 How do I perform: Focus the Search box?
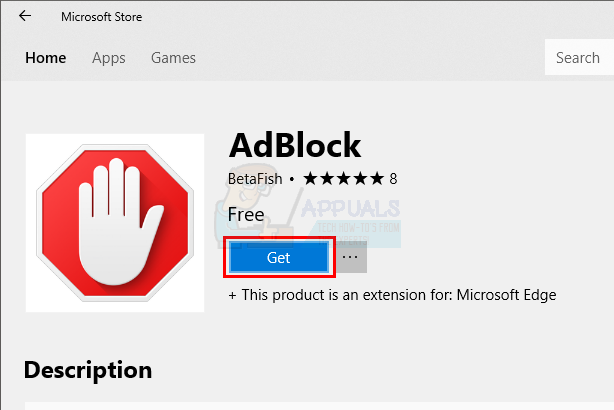point(578,58)
